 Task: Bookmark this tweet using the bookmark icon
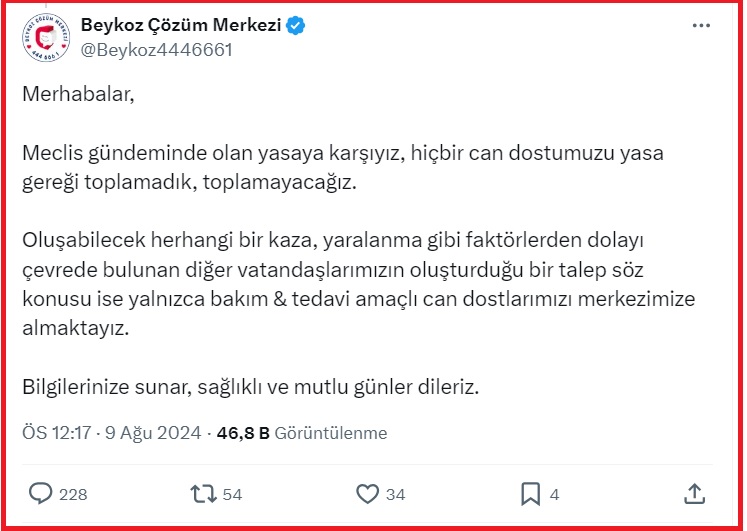530,494
